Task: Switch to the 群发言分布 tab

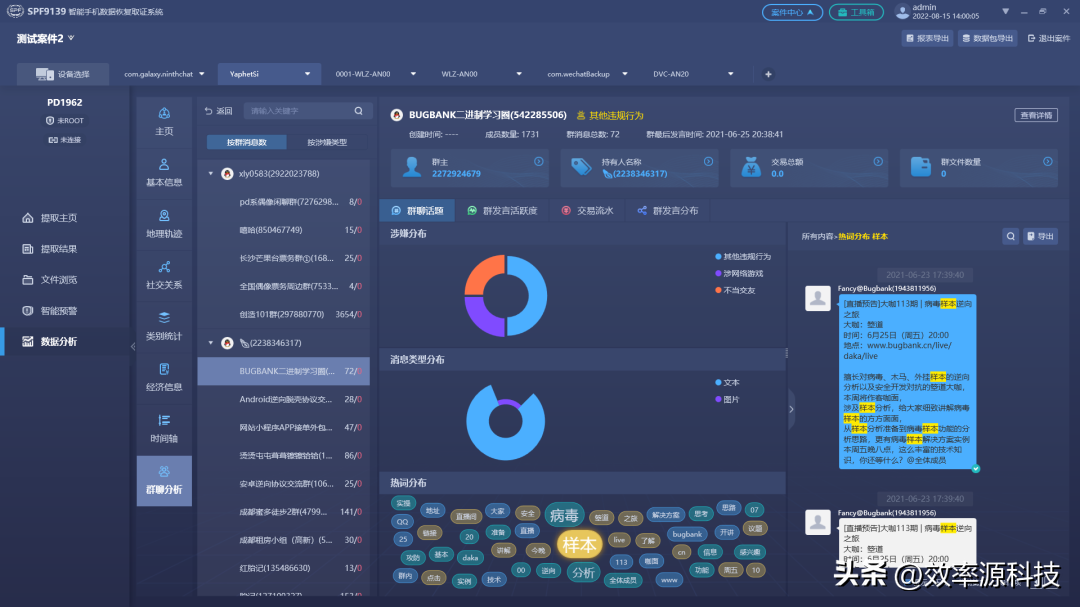Action: pyautogui.click(x=667, y=210)
